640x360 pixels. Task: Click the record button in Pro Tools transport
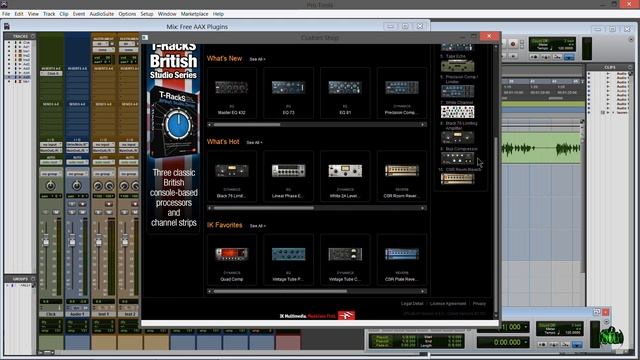(513, 44)
